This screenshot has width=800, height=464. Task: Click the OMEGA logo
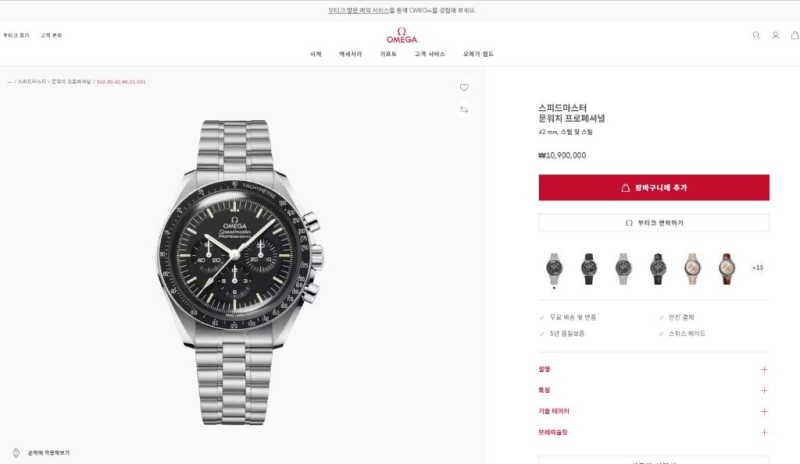point(402,35)
